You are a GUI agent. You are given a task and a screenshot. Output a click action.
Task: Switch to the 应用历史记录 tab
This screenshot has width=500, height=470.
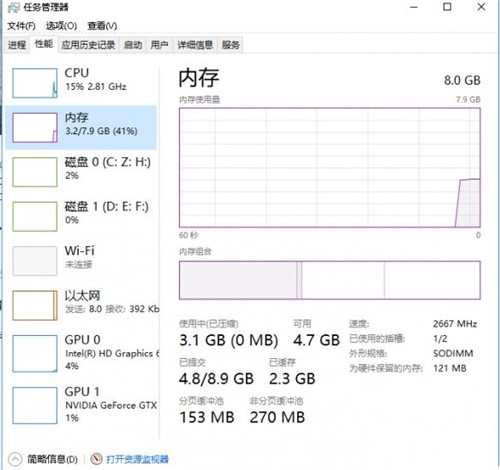coord(88,45)
